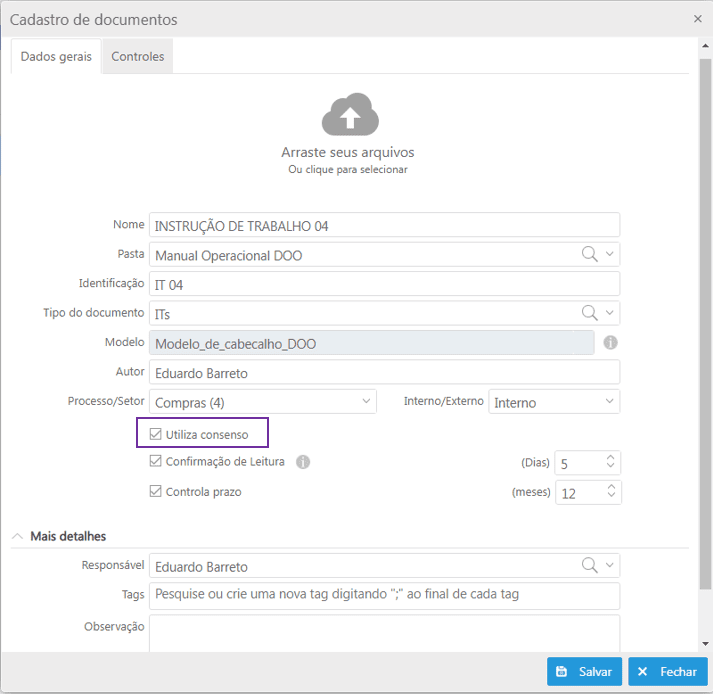Close the Cadastro de documentos dialog
713x694 pixels.
[x=697, y=18]
